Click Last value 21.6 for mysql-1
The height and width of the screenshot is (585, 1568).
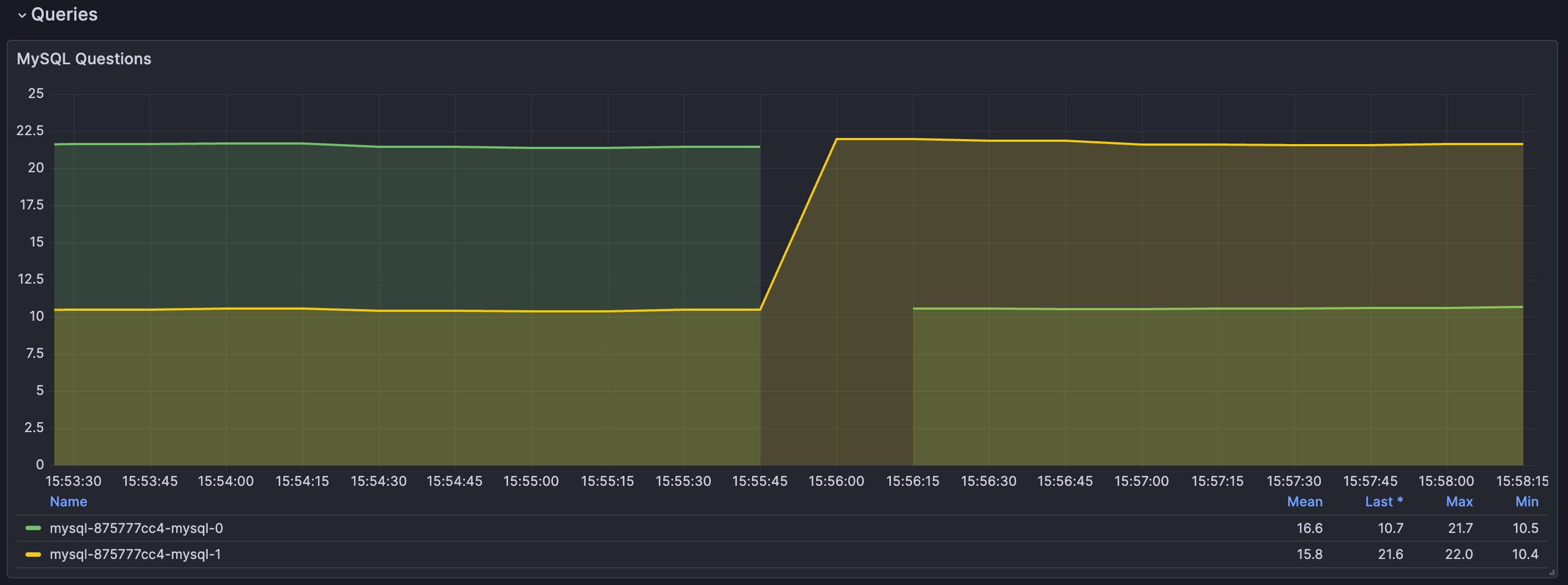point(1390,555)
